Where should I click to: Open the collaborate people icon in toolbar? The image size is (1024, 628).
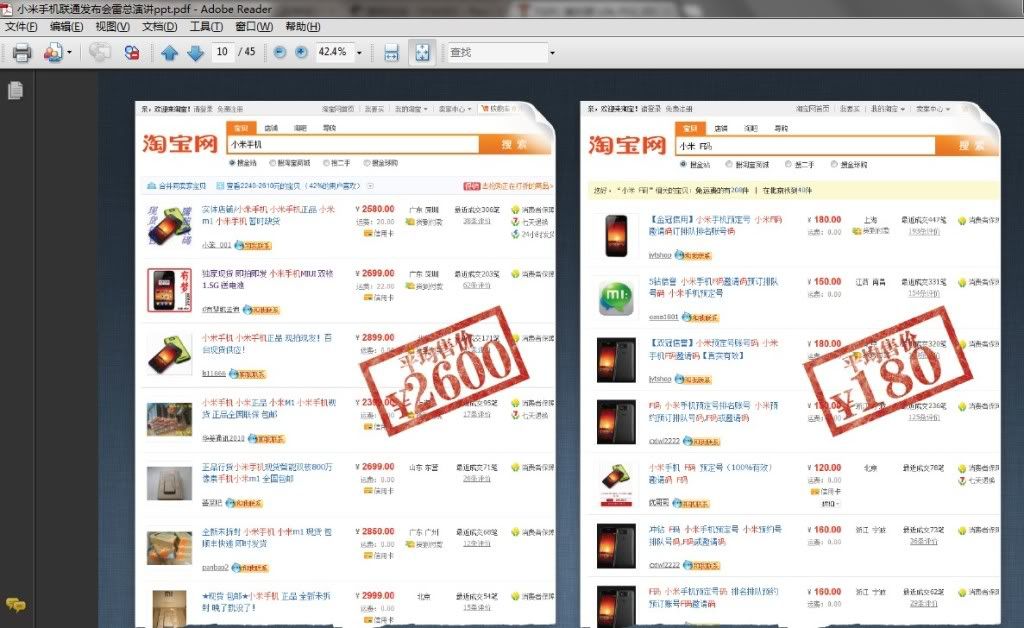click(52, 52)
